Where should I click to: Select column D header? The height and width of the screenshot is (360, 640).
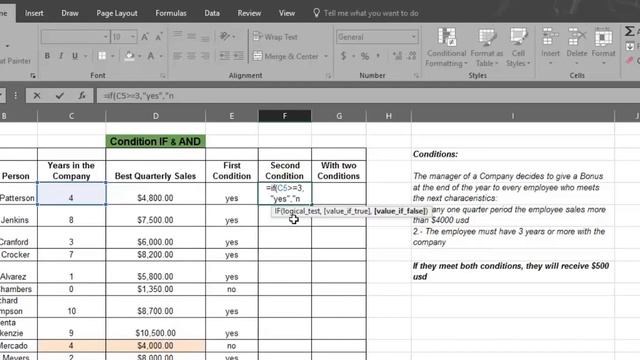[156, 116]
